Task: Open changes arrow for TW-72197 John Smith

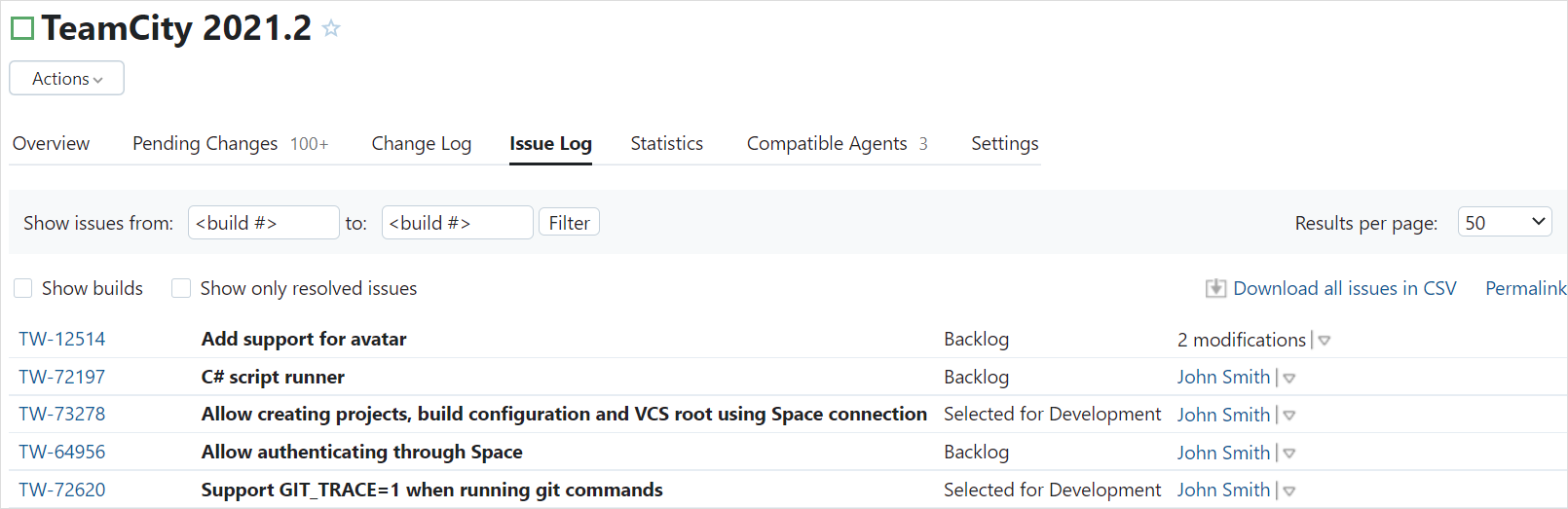Action: pyautogui.click(x=1289, y=379)
